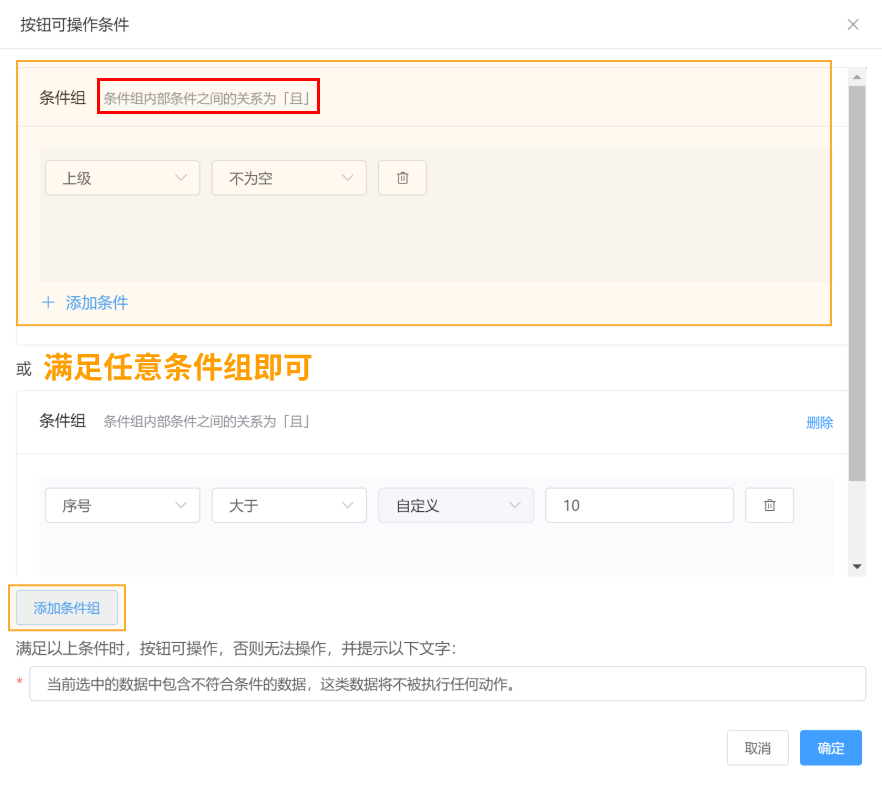Click 删除 to remove the second condition group
The image size is (882, 786).
819,422
